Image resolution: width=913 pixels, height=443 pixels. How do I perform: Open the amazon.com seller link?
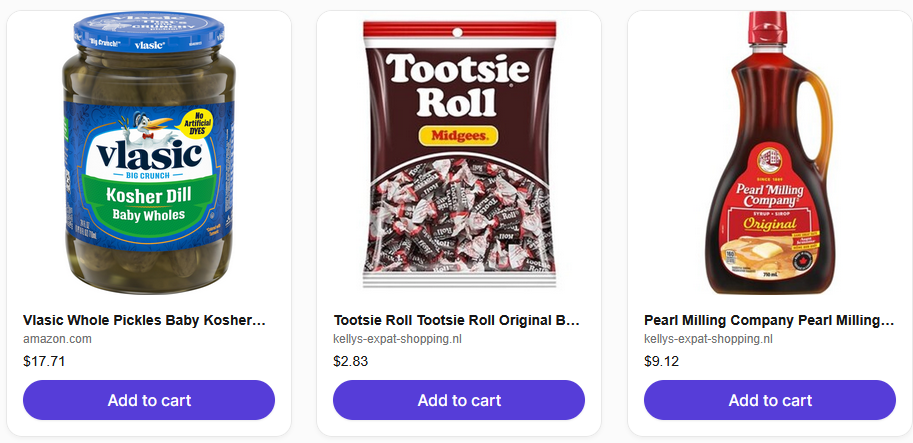coord(57,339)
